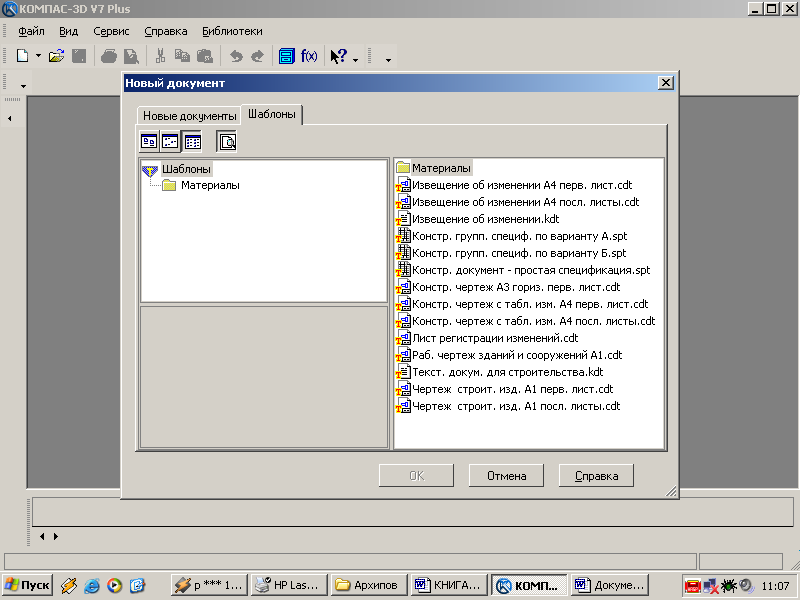This screenshot has height=600, width=800.
Task: Click the Отмена button
Action: [506, 476]
